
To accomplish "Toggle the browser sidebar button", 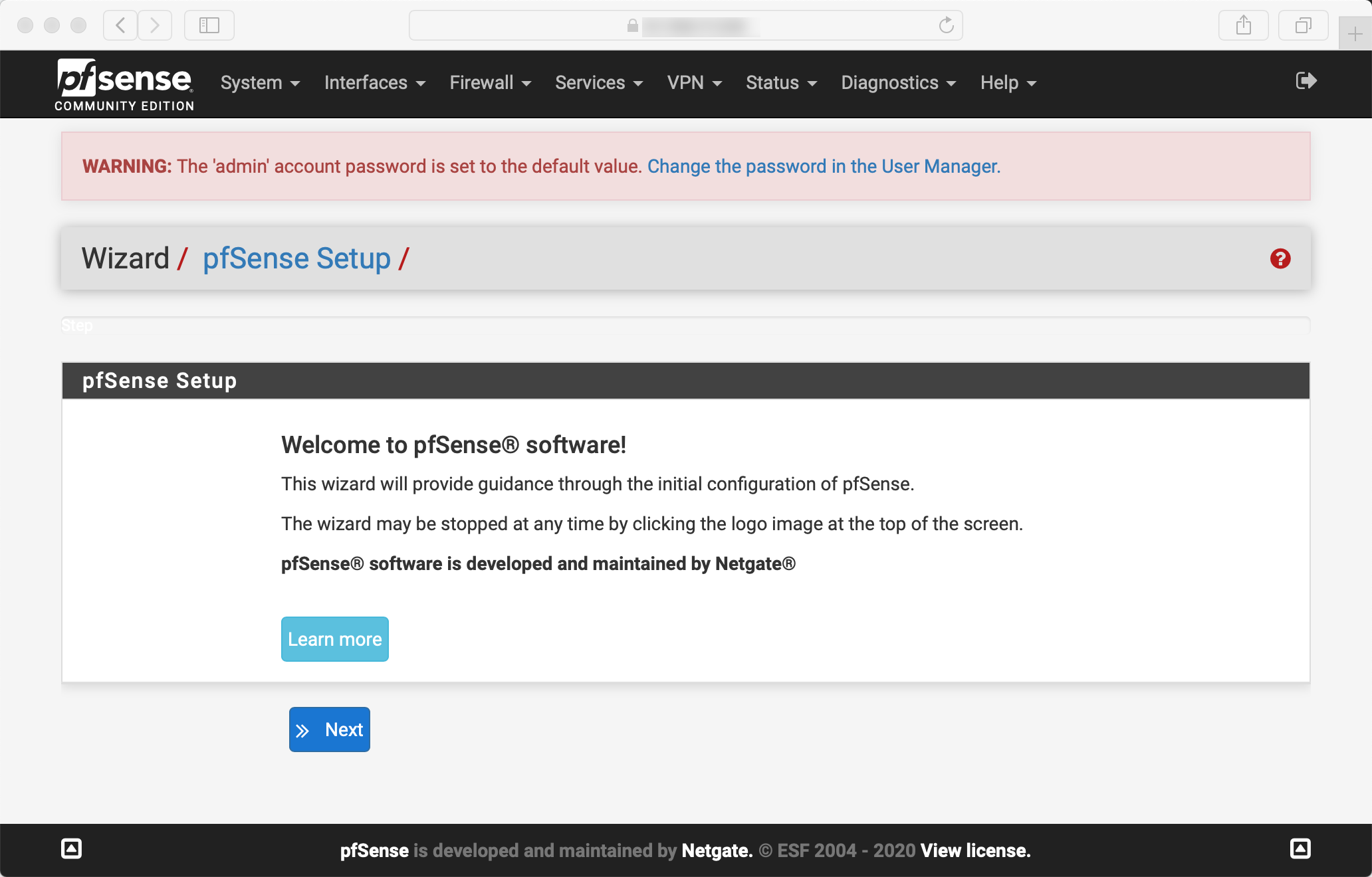I will click(x=209, y=25).
